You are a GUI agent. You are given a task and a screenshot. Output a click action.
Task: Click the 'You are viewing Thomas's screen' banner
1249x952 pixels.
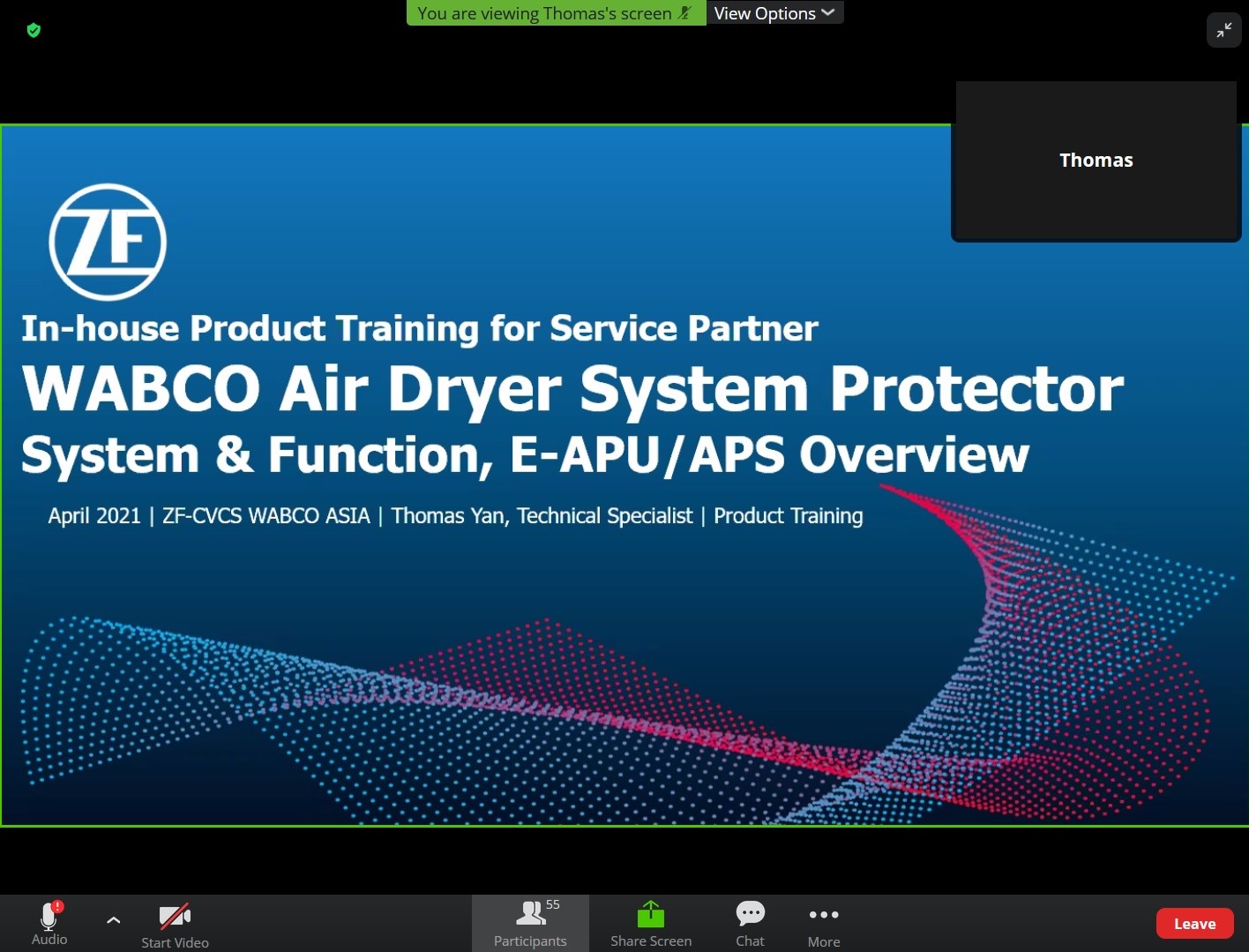pyautogui.click(x=556, y=13)
